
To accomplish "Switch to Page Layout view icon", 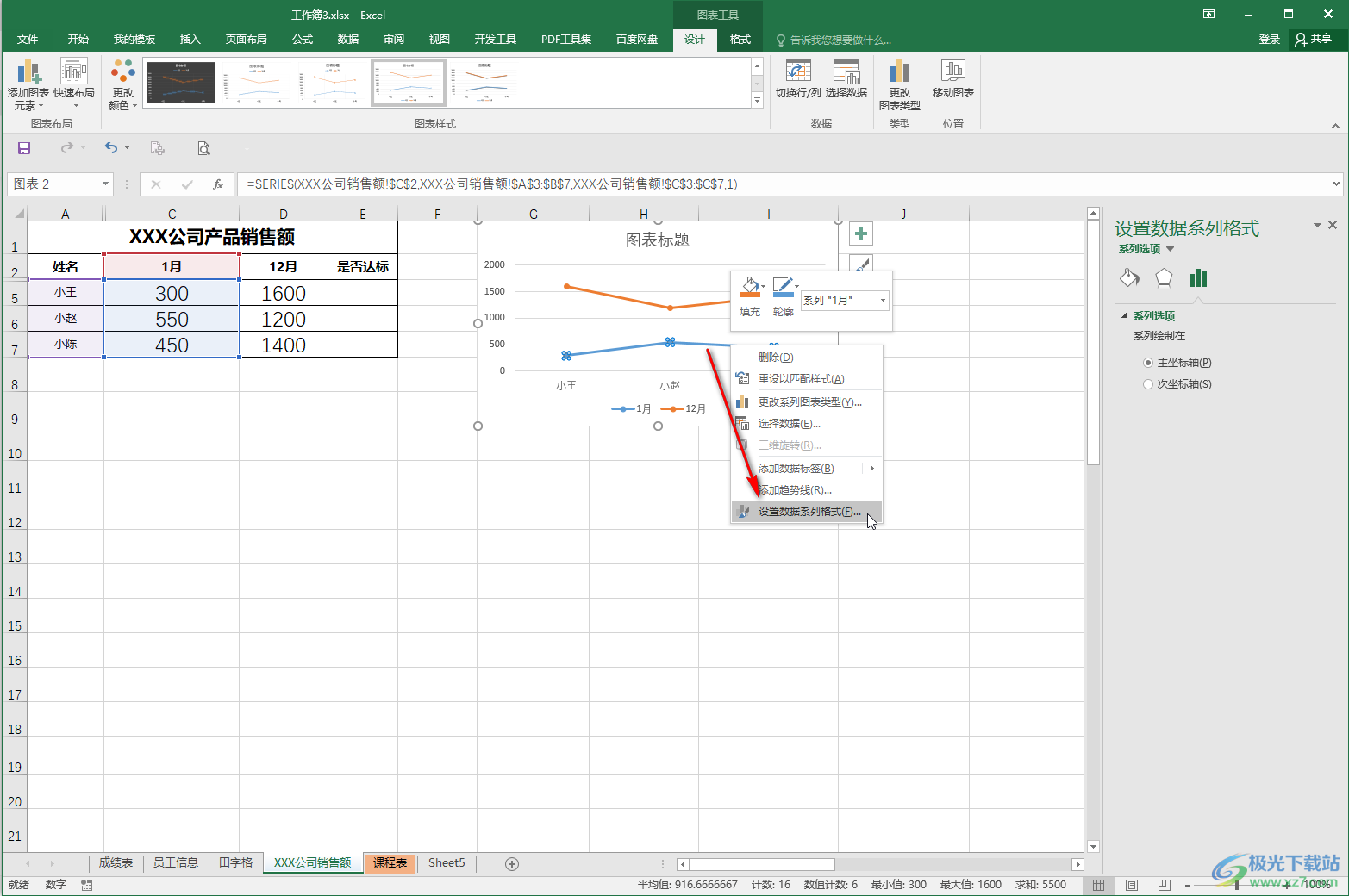I will click(x=1132, y=885).
